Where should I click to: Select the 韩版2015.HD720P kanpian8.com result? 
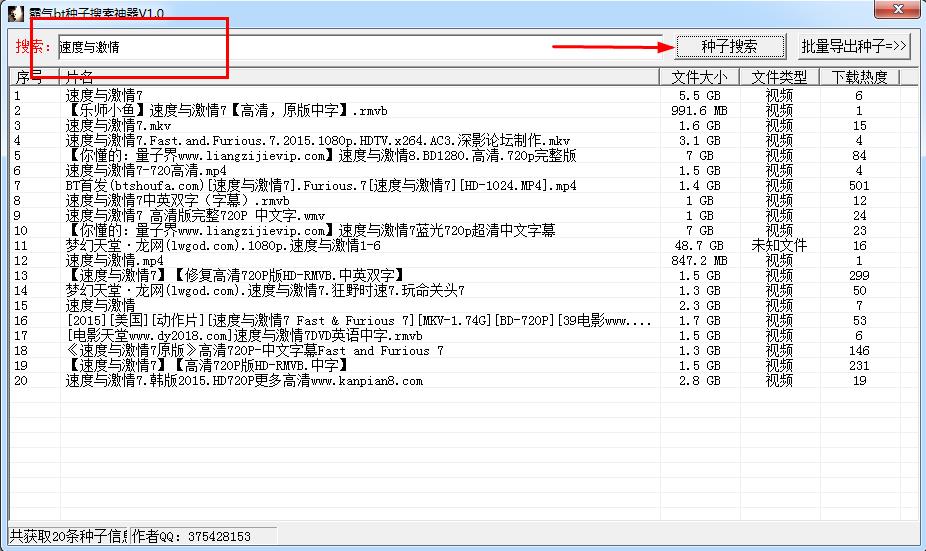244,381
